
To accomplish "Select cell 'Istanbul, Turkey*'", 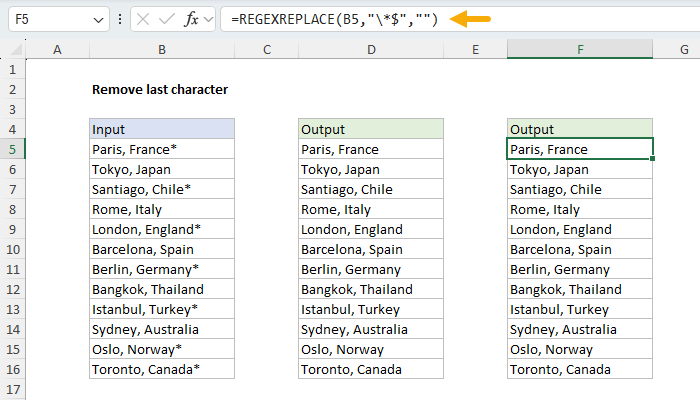I will click(162, 309).
